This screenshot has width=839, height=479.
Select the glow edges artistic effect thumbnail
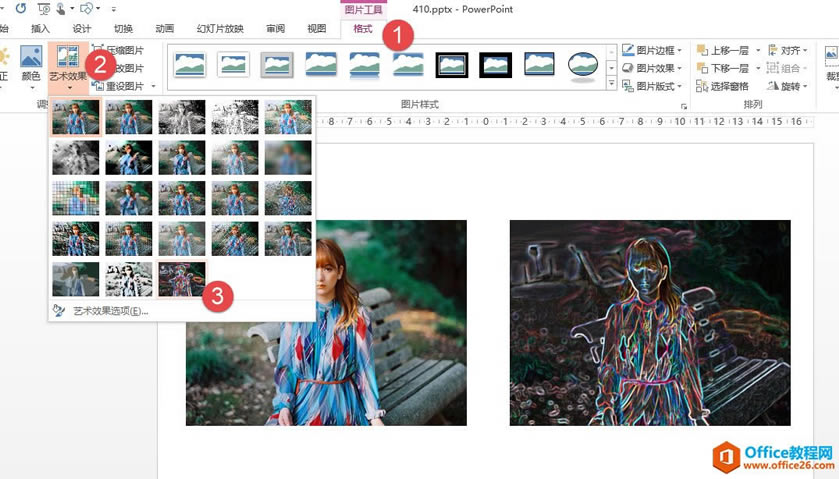coord(181,279)
